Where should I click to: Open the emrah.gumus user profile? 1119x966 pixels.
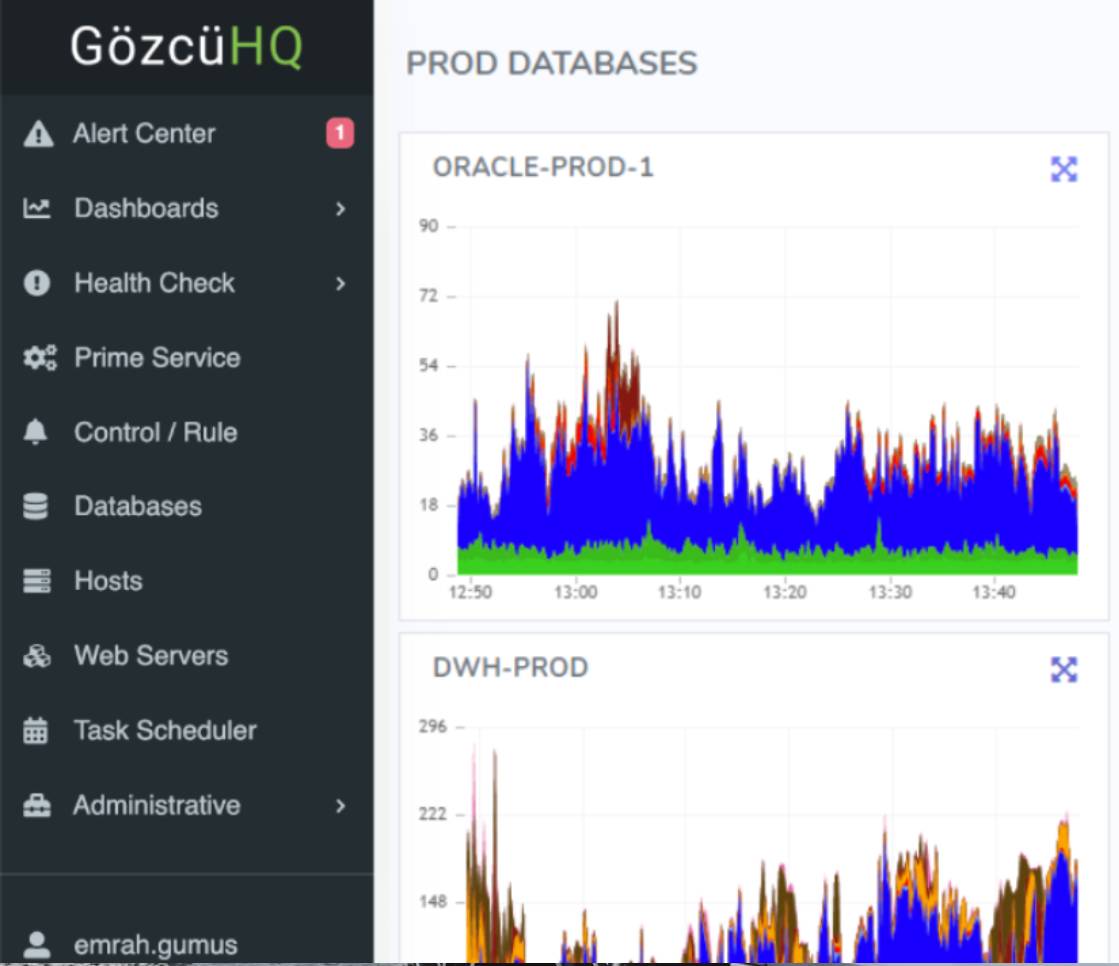click(x=156, y=945)
